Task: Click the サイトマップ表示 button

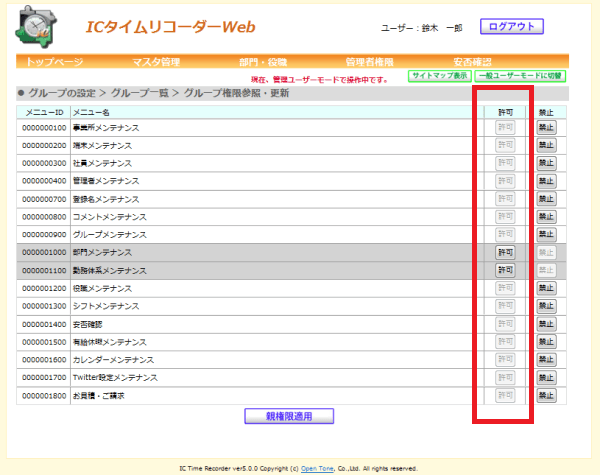Action: 440,76
